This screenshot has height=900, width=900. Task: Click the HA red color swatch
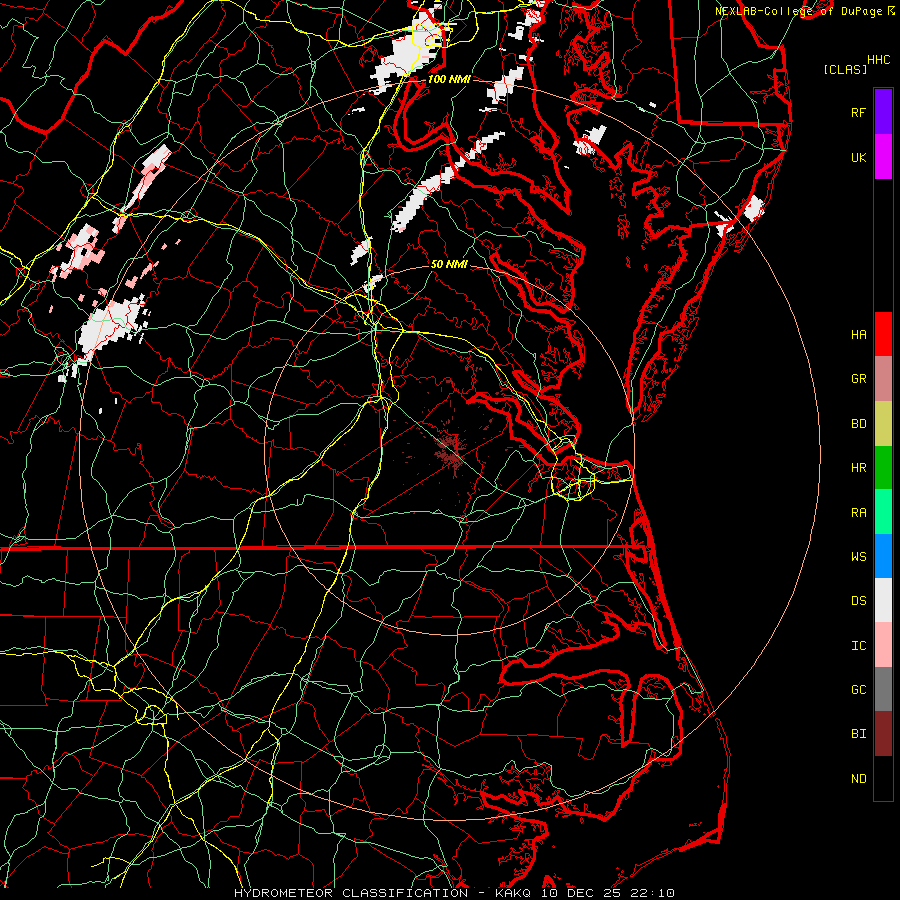pyautogui.click(x=883, y=334)
